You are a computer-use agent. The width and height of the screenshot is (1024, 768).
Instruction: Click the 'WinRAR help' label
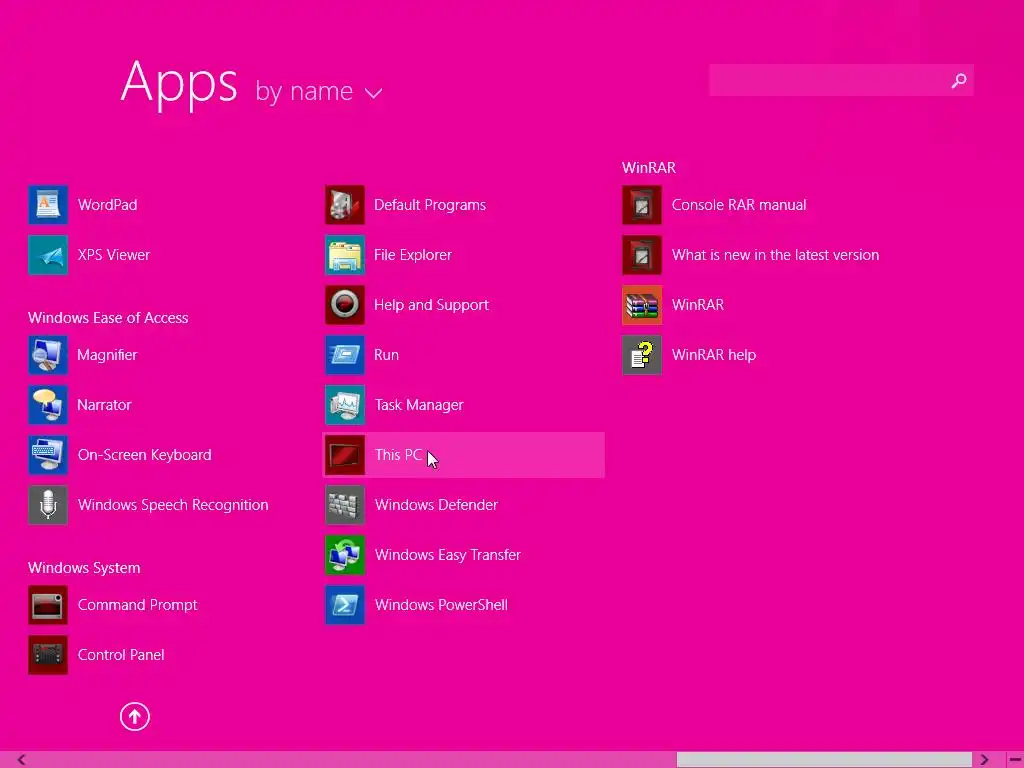click(714, 355)
